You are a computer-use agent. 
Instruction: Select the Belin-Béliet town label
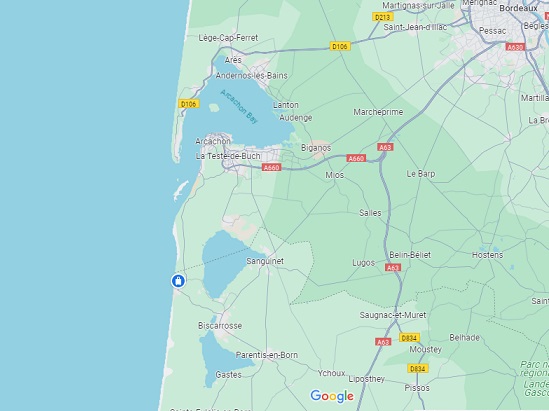pos(410,255)
